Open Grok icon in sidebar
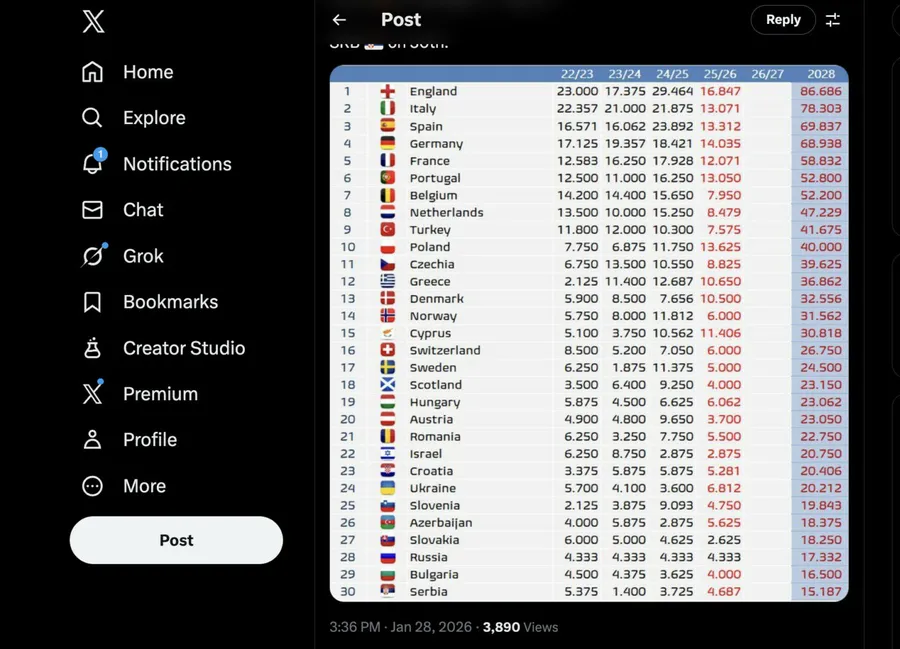This screenshot has width=900, height=649. 92,256
